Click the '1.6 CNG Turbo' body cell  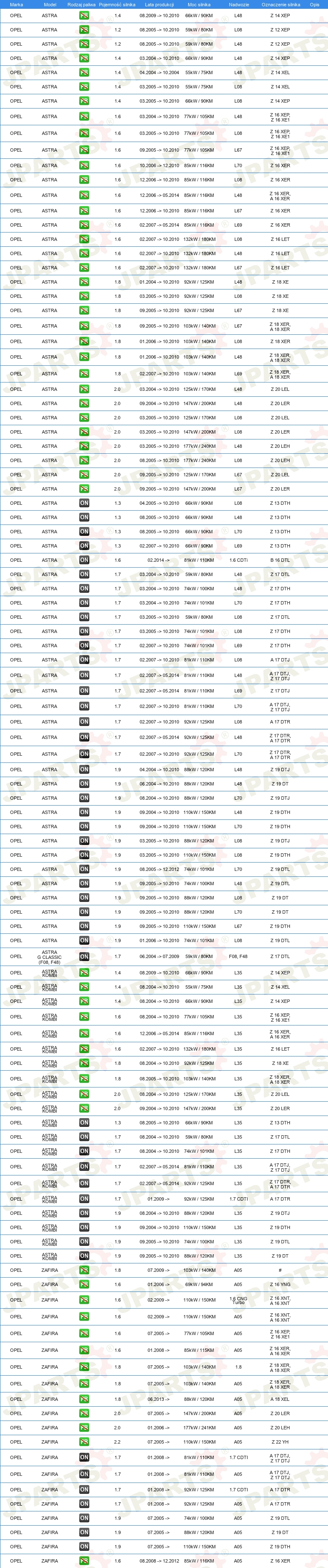click(x=238, y=1300)
